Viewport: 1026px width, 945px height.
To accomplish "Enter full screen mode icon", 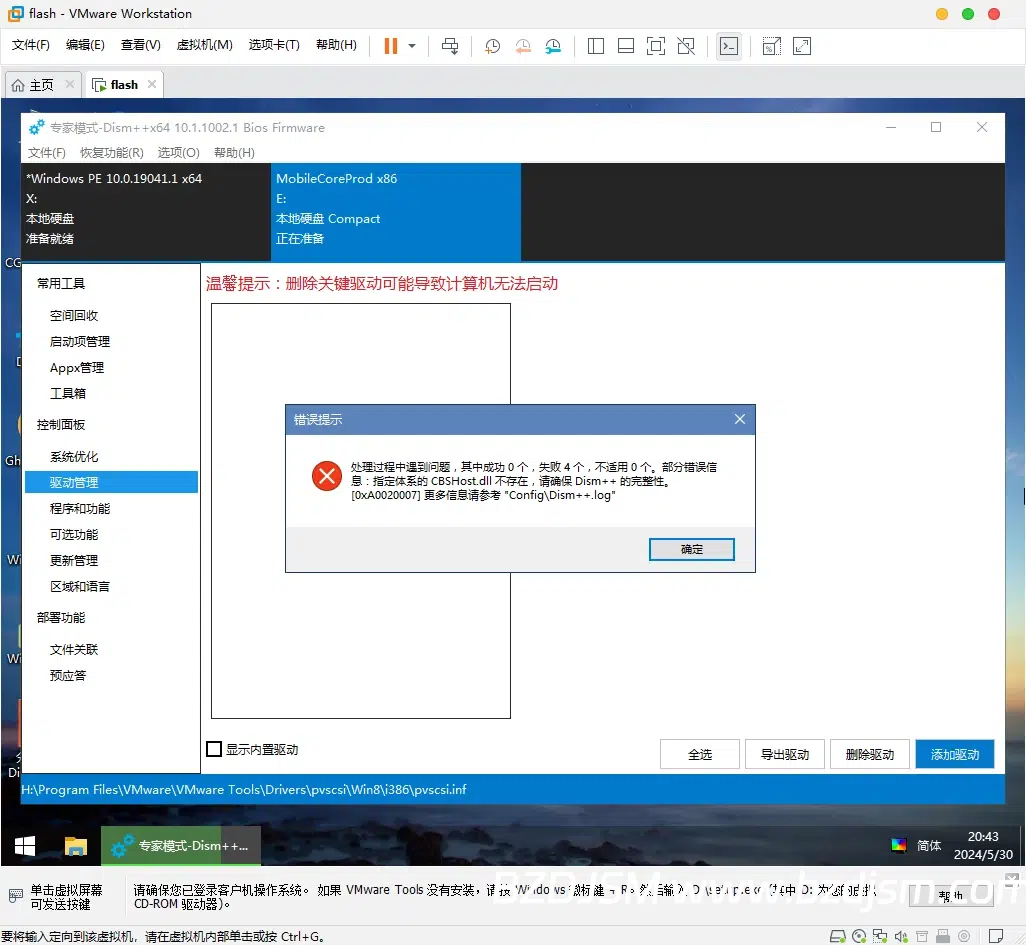I will [x=656, y=46].
